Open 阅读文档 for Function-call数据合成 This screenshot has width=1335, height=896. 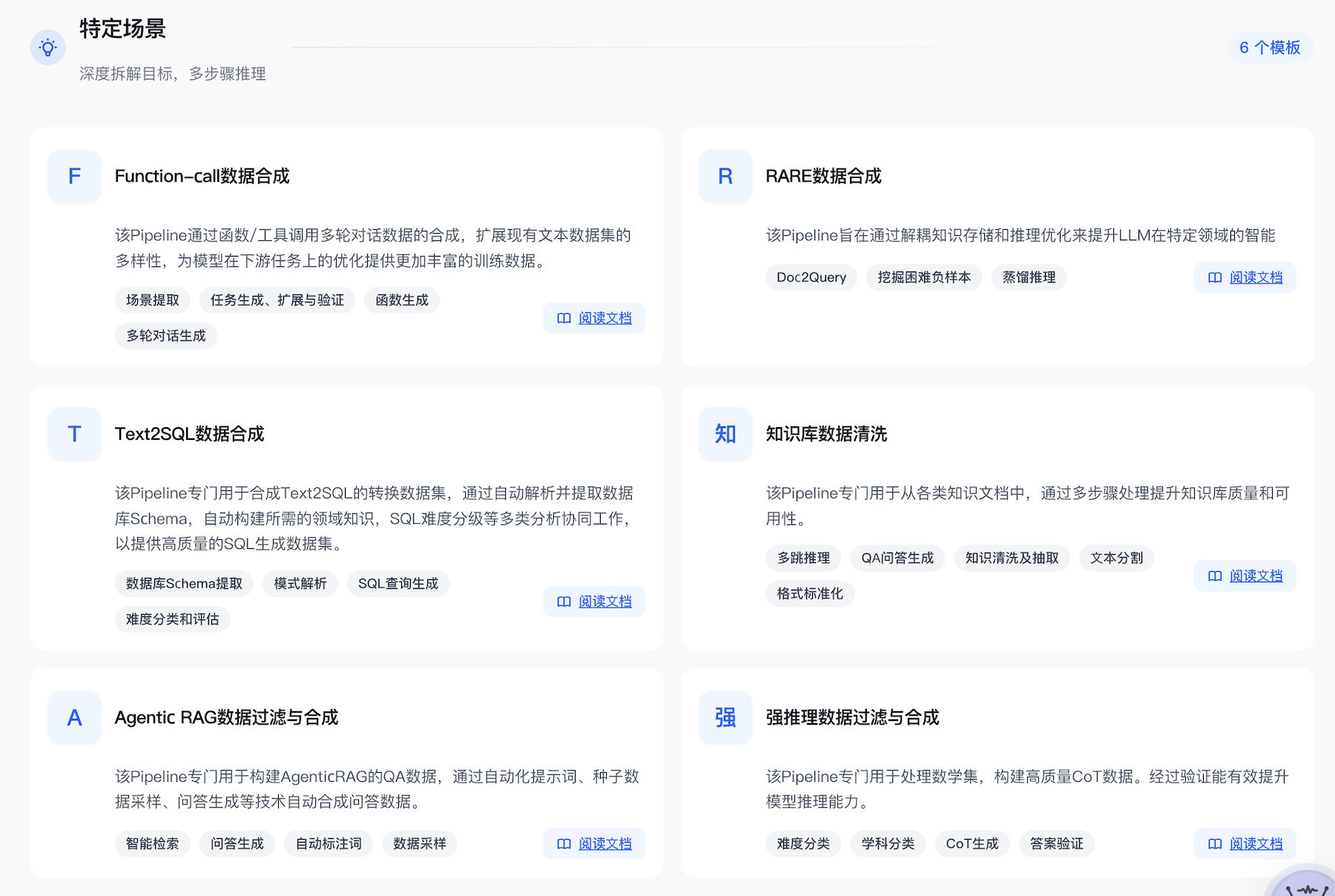(593, 317)
